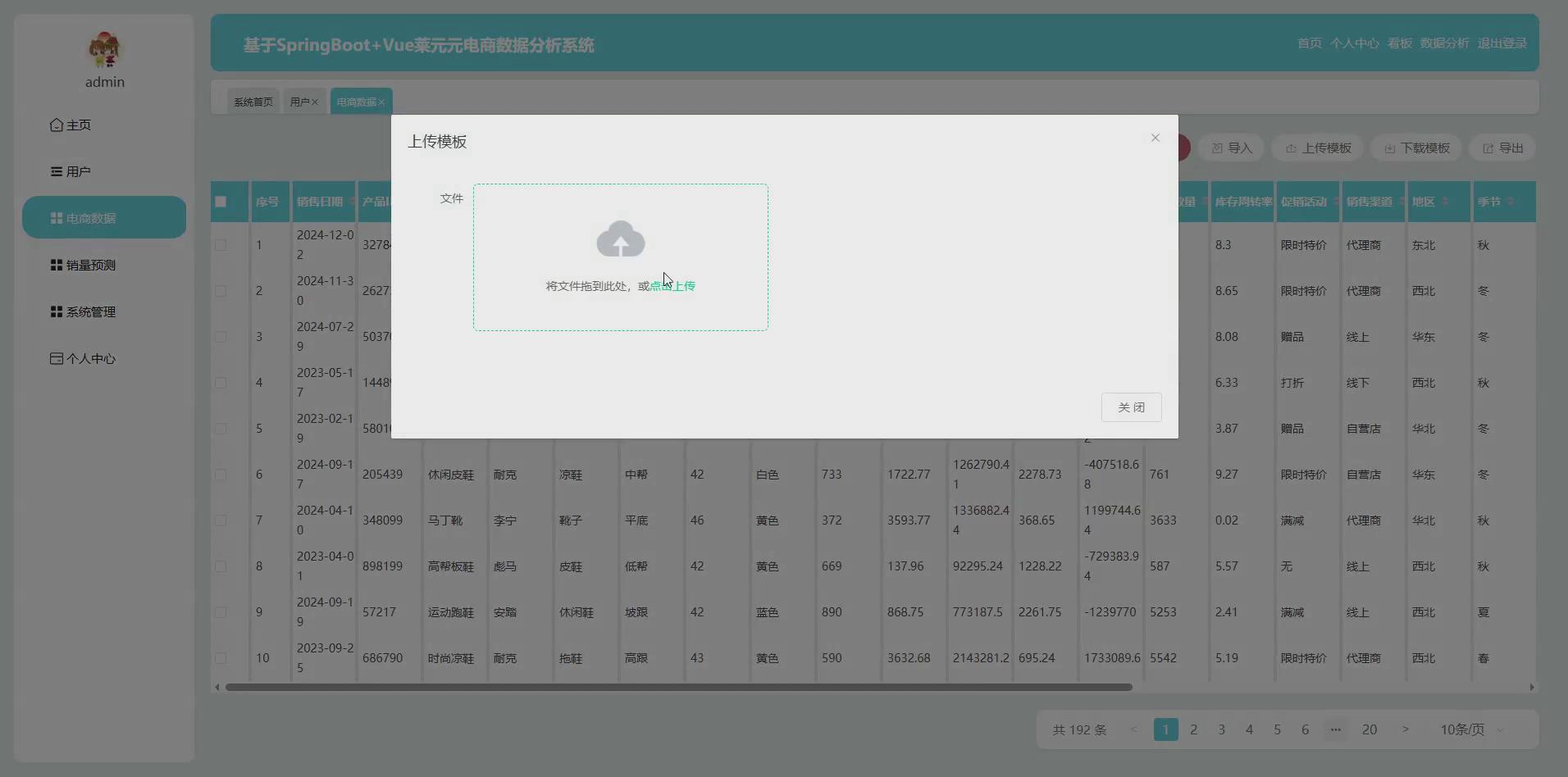Click the 下载模板 download icon button
The width and height of the screenshot is (1568, 777).
pos(1389,148)
